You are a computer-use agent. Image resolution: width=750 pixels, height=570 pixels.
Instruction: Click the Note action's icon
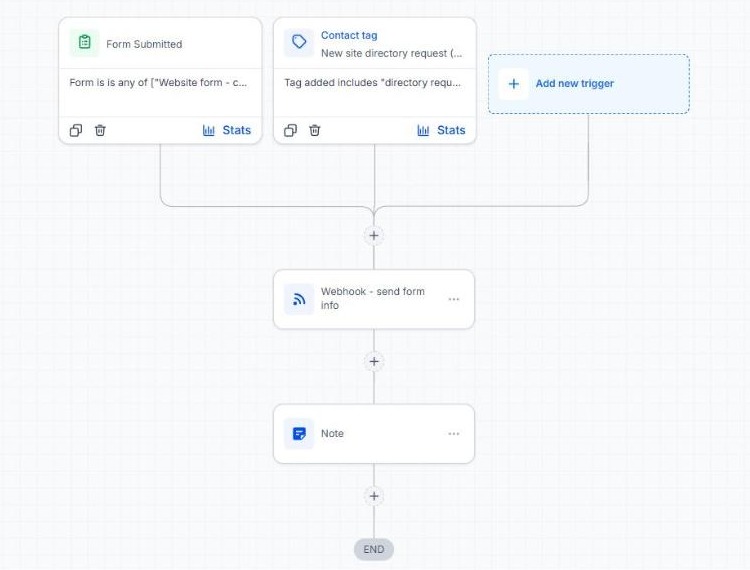pos(299,434)
